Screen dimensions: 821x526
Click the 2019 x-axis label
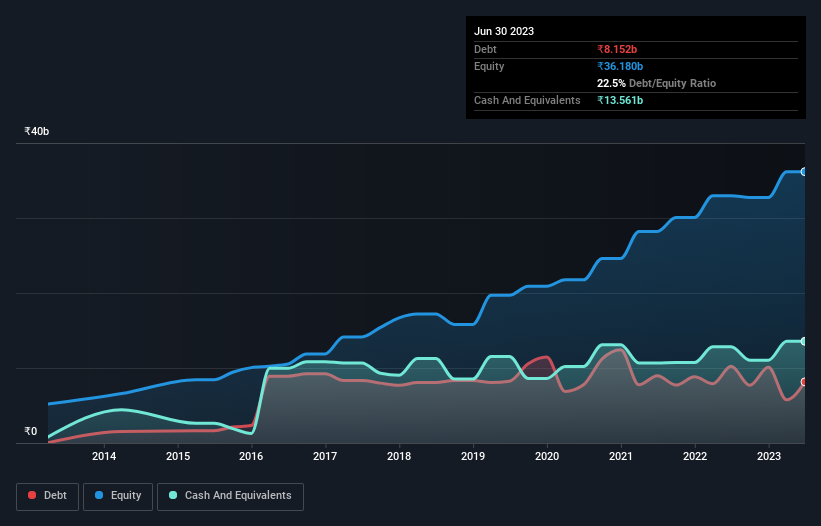473,456
